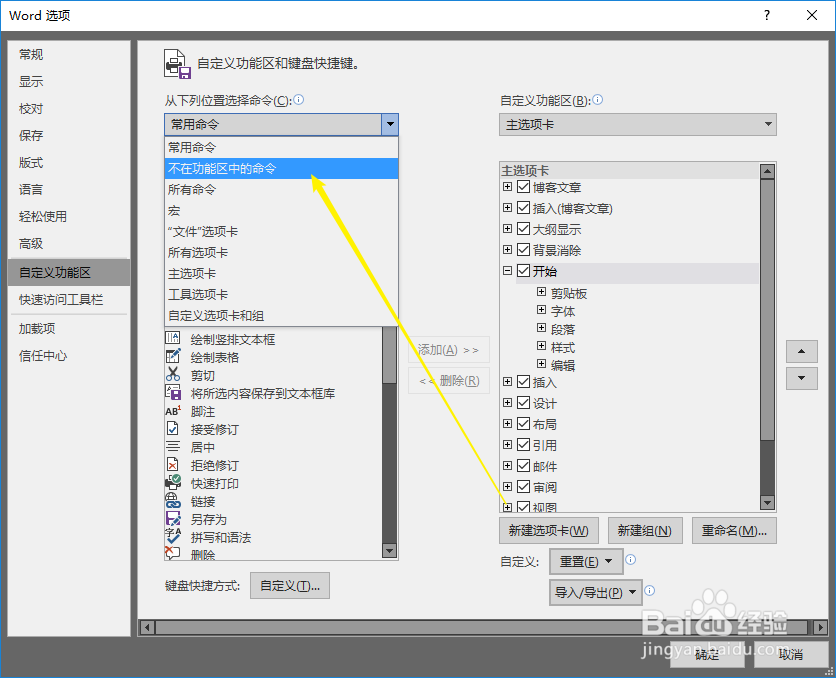
Task: Select the 删除 command row
Action: (273, 554)
